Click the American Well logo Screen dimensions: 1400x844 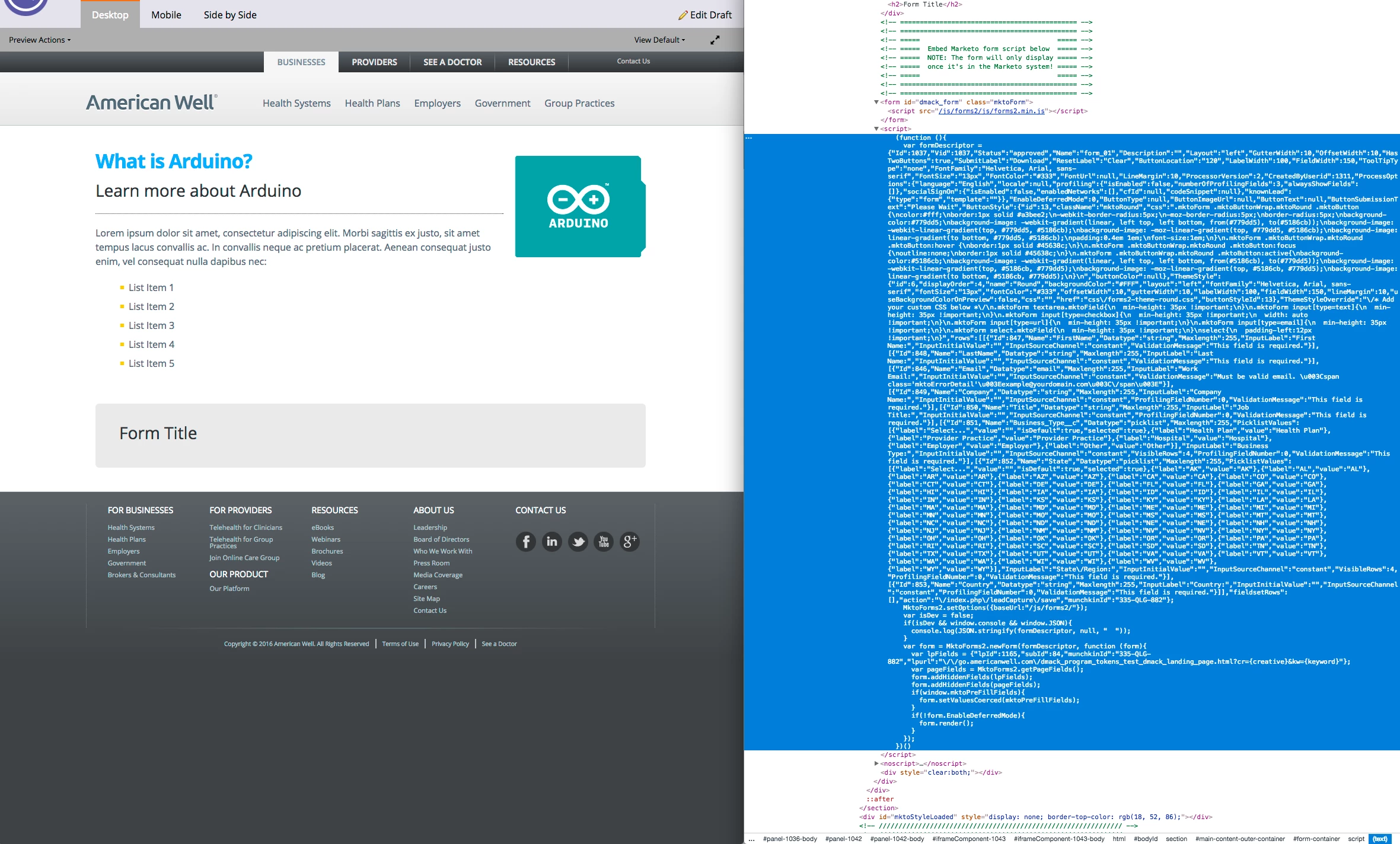(152, 103)
